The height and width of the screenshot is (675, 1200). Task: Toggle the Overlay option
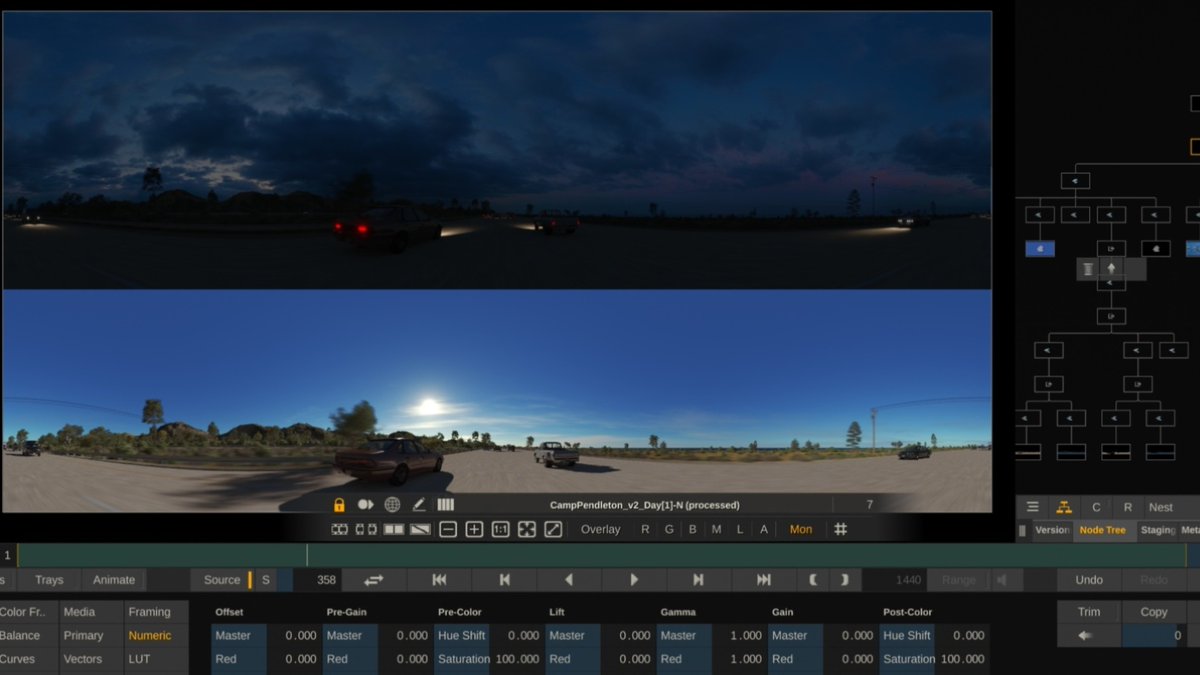tap(600, 529)
